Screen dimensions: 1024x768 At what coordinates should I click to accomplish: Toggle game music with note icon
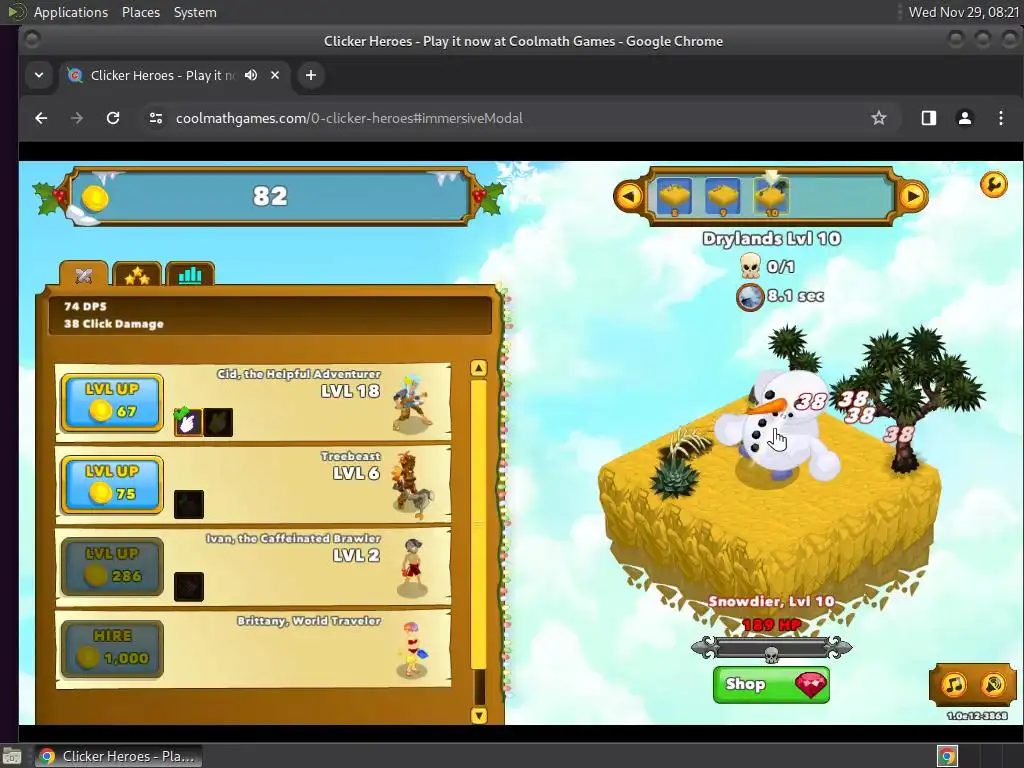(953, 684)
